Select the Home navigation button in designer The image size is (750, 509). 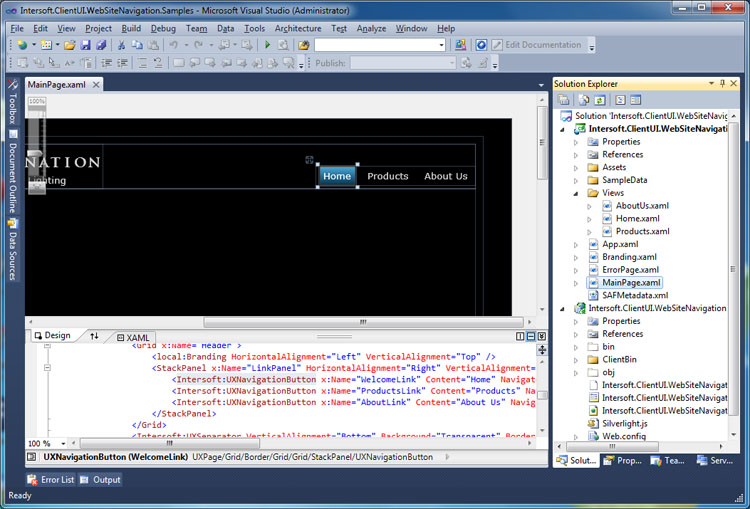pos(337,176)
